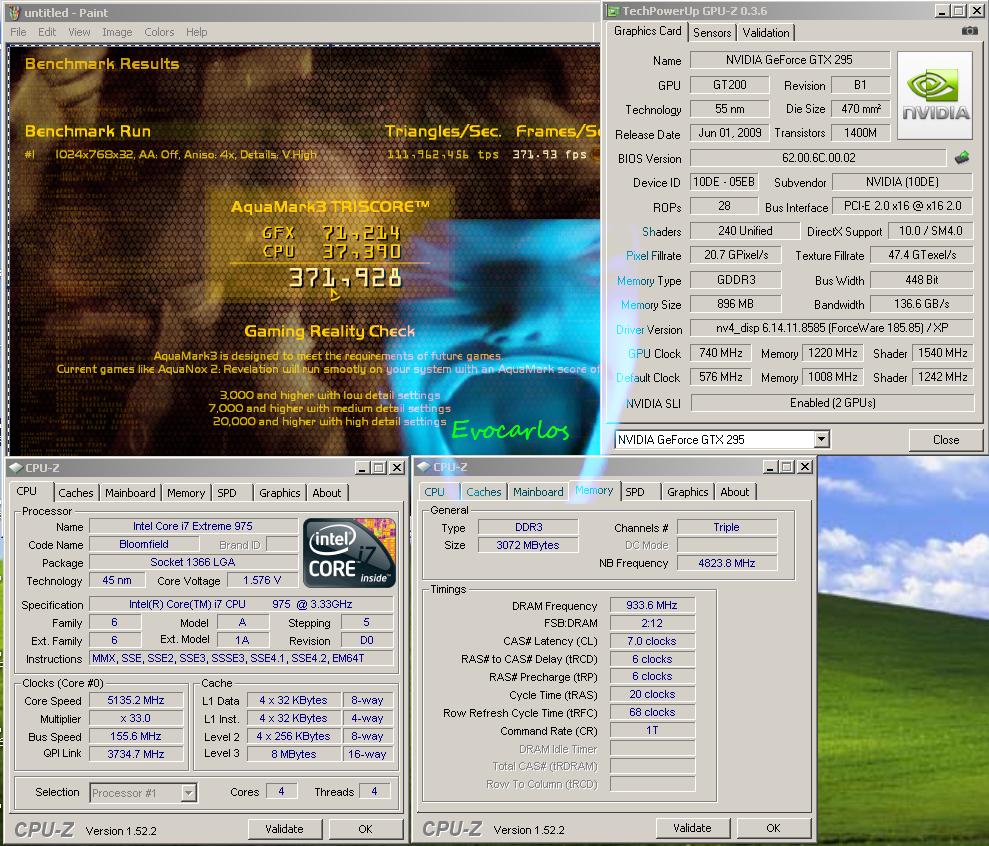
Task: Click the Paint title bar app icon
Action: tap(14, 13)
